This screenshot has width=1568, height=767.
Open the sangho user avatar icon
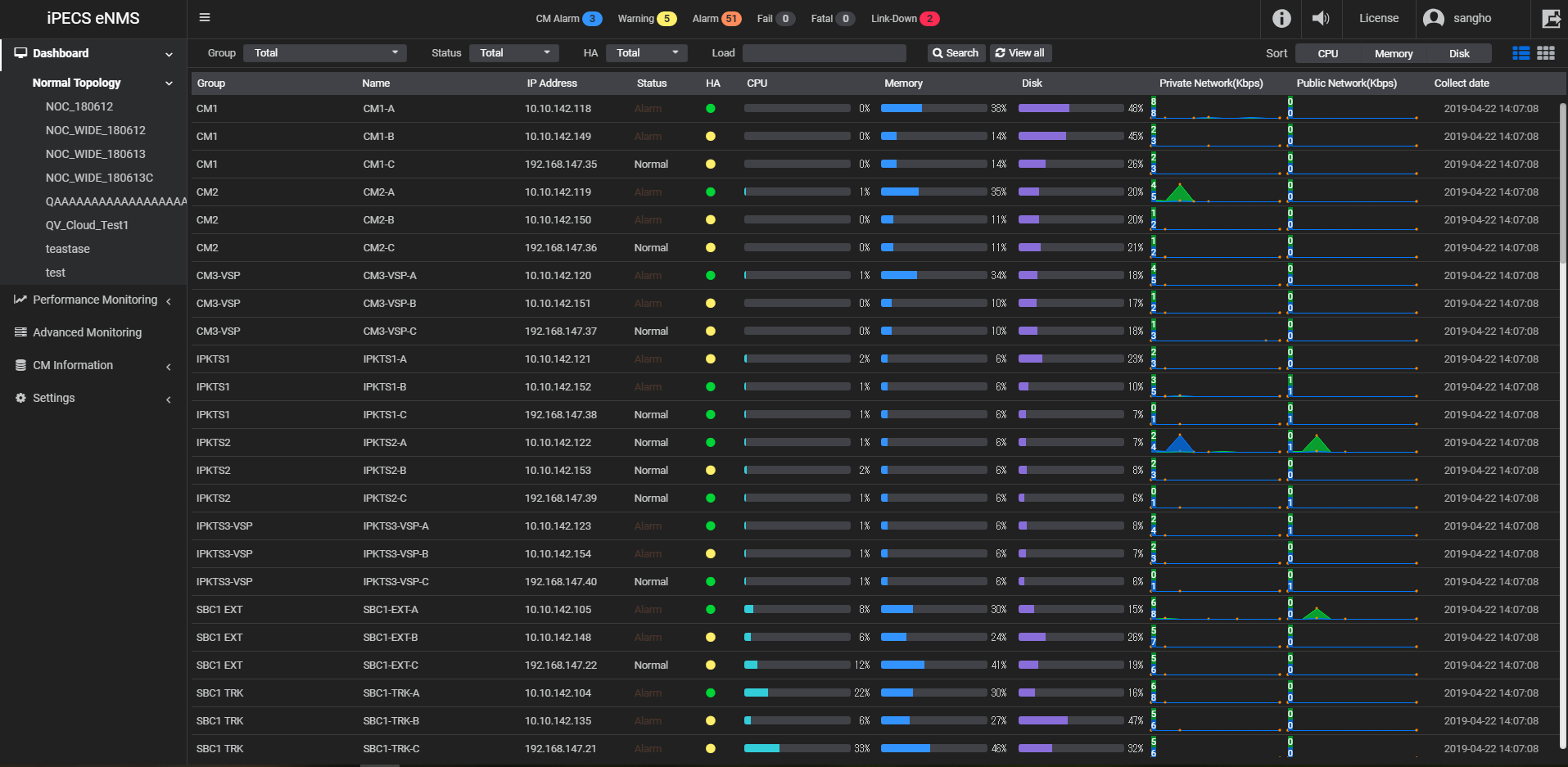tap(1434, 18)
